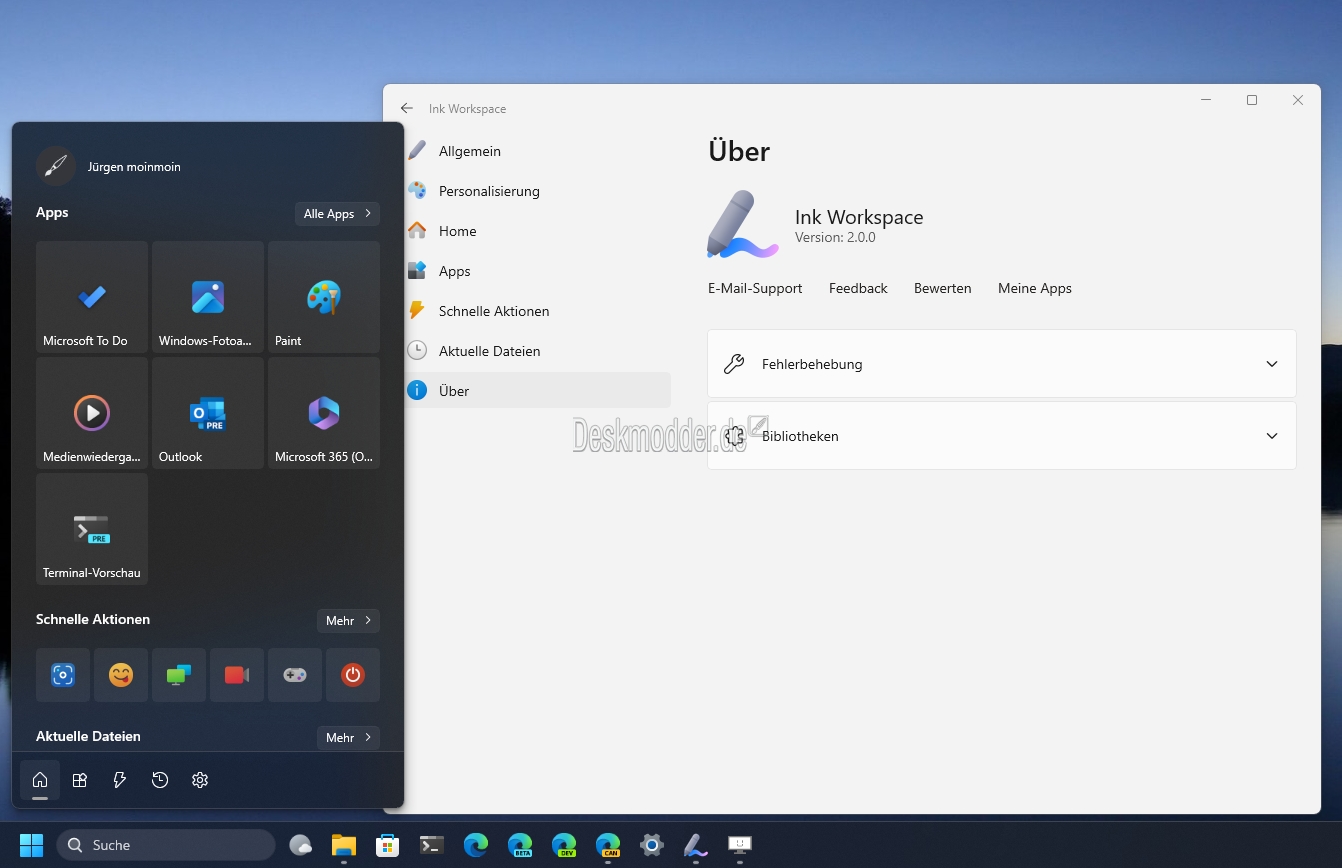
Task: Launch Edge Beta from taskbar
Action: coord(520,845)
